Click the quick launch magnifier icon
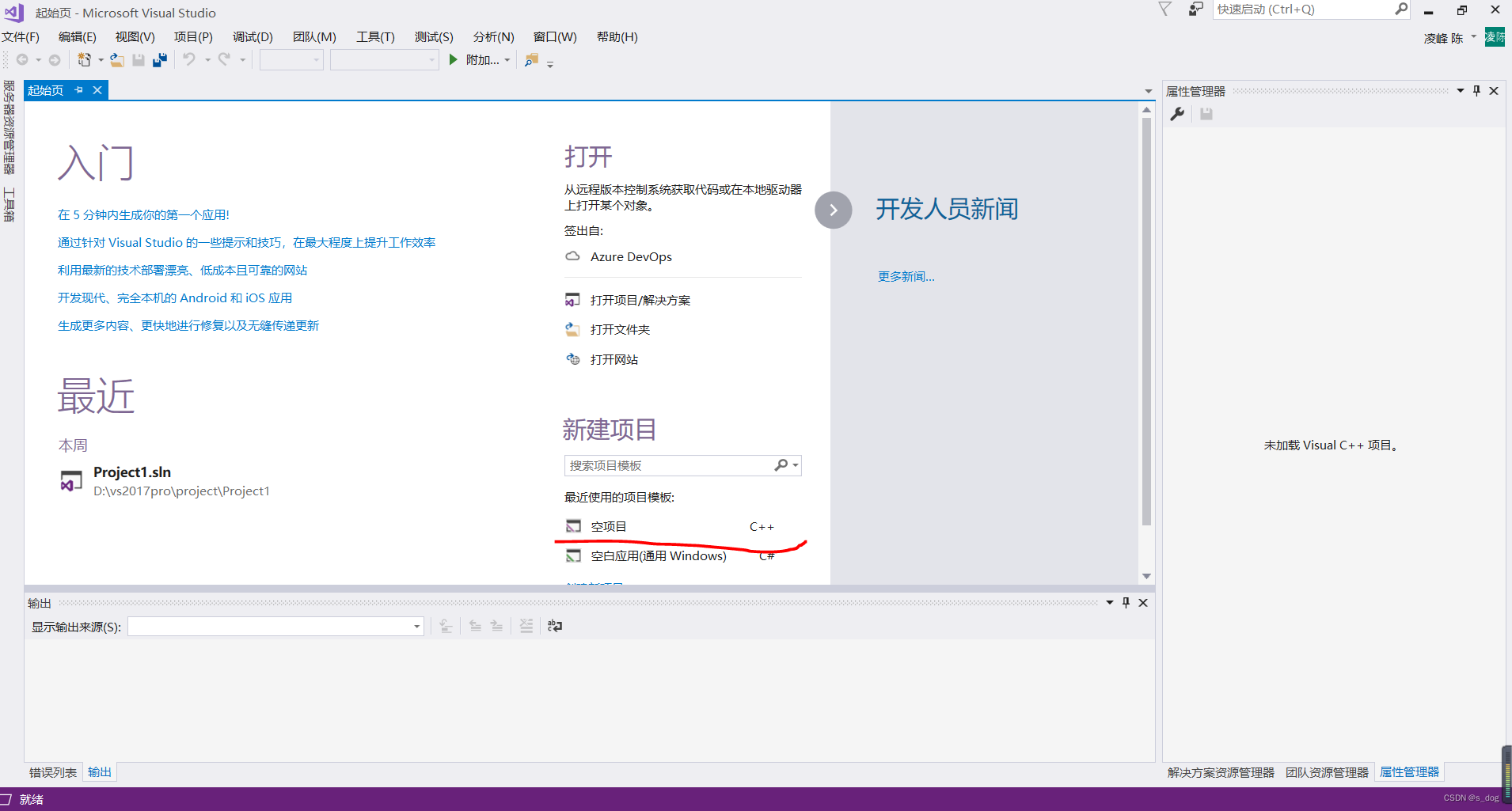This screenshot has height=811, width=1512. click(x=1401, y=9)
